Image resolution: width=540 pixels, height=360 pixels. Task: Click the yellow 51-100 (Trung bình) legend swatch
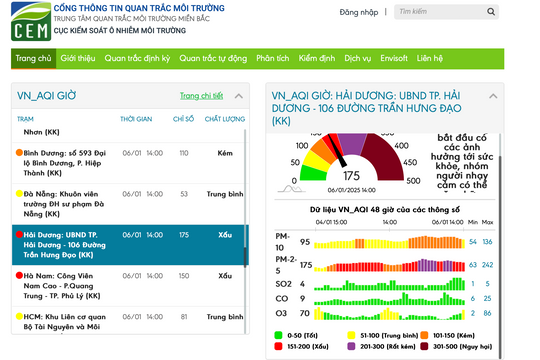click(351, 335)
